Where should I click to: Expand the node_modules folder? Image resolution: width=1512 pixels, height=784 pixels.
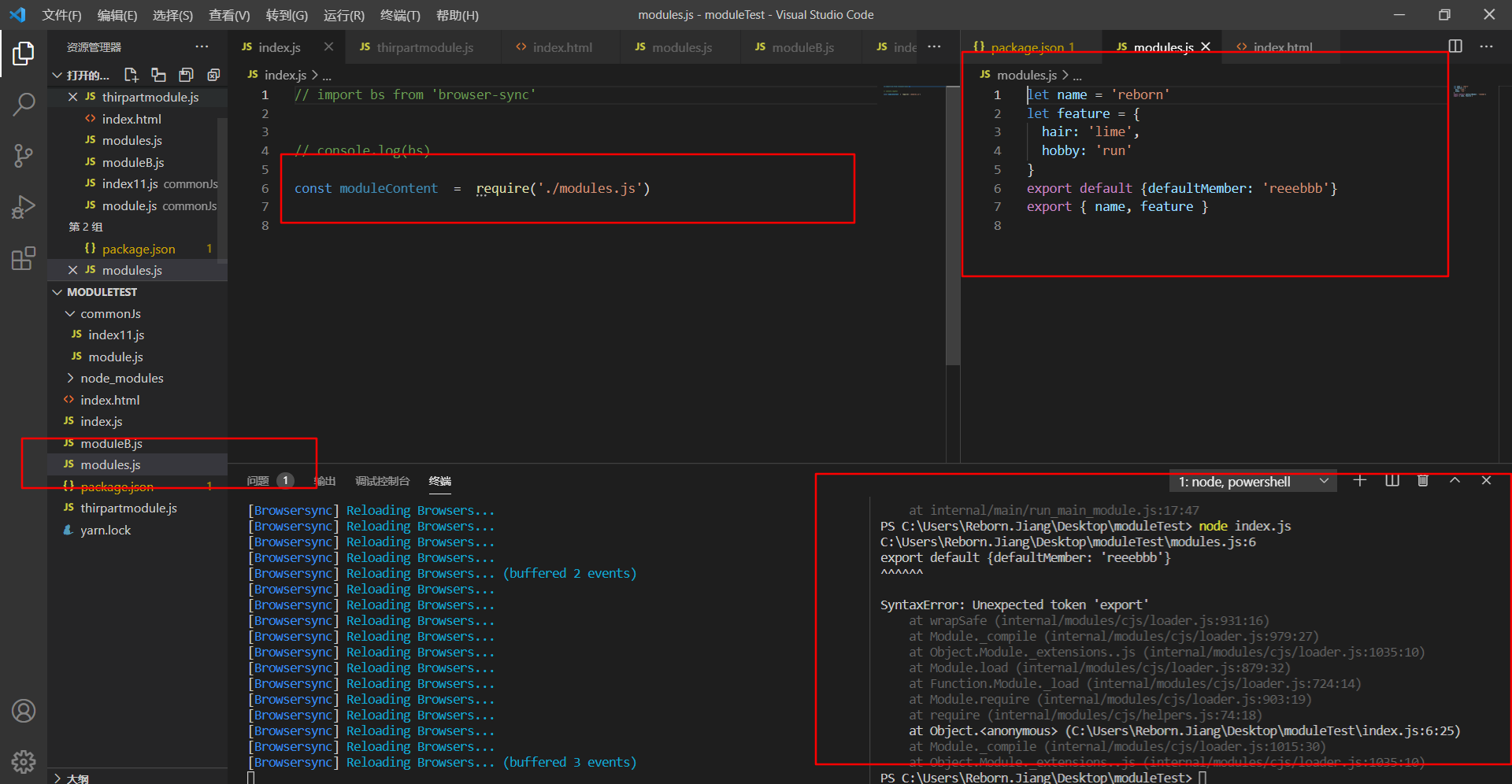(x=122, y=378)
